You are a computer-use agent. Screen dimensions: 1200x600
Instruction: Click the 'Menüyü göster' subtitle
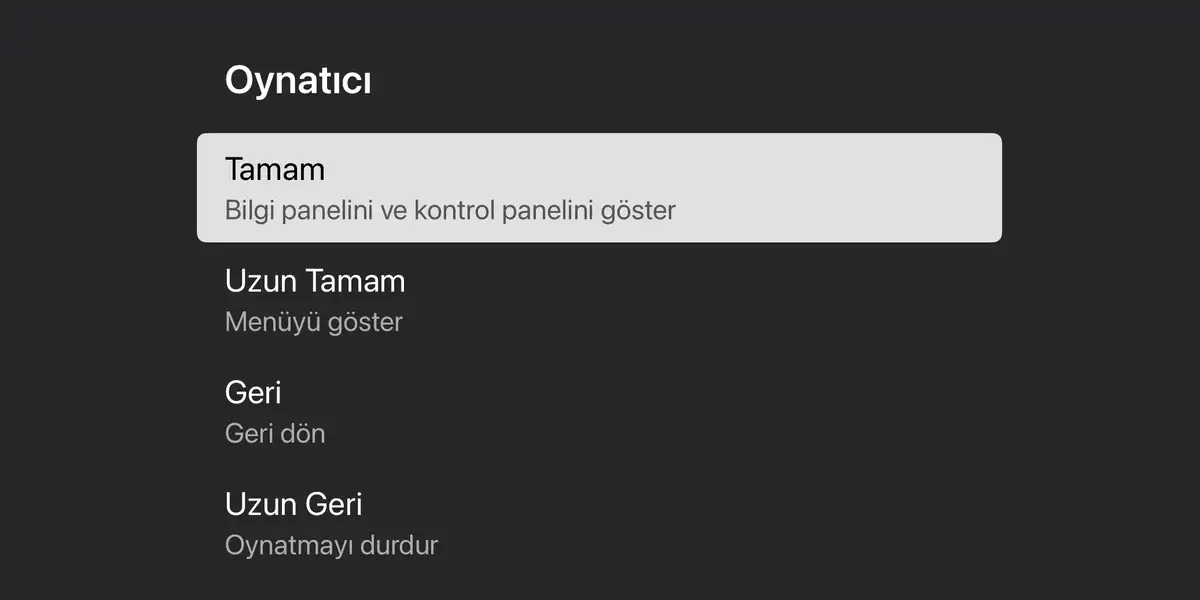click(x=314, y=323)
